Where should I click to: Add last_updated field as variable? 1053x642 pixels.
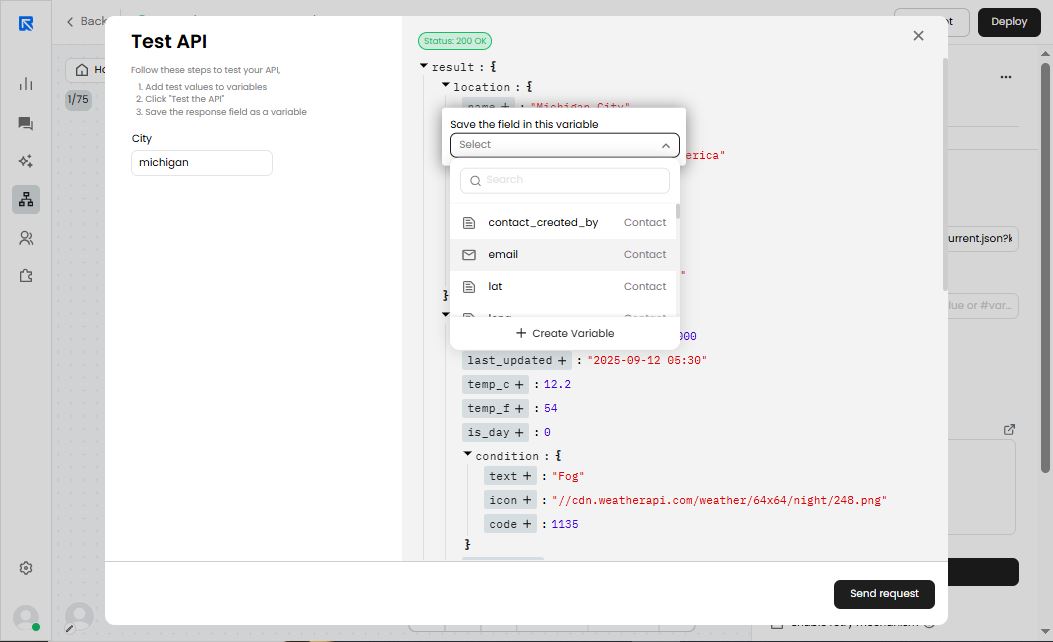click(x=562, y=360)
